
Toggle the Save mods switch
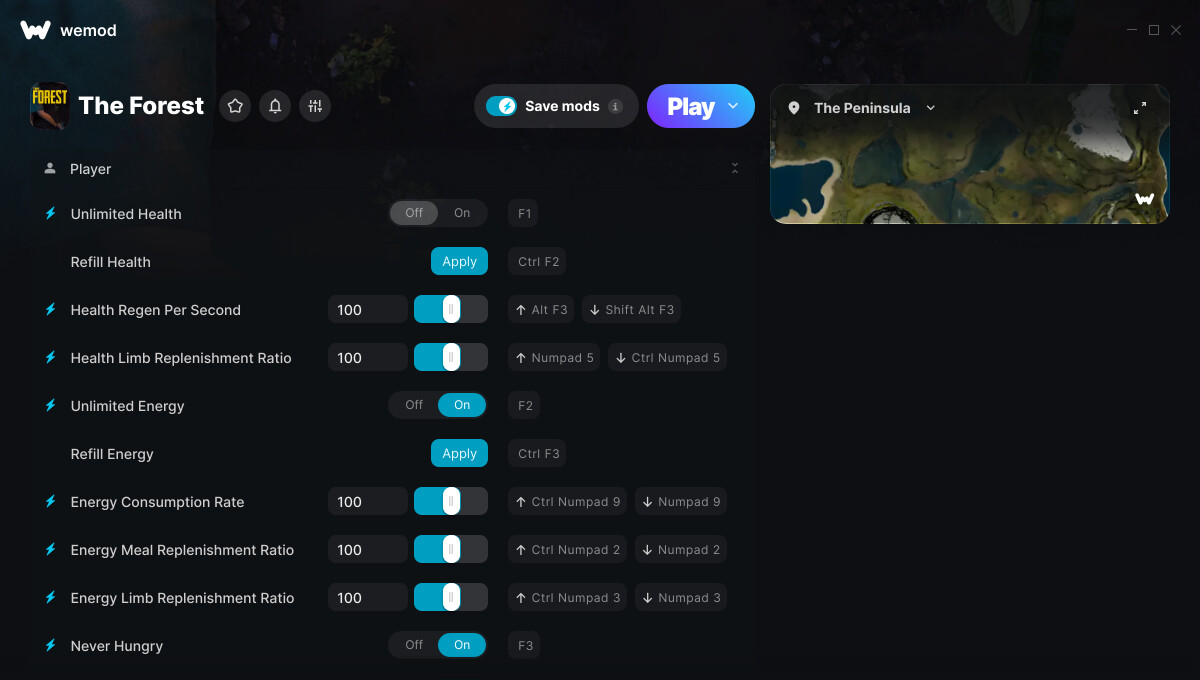click(x=501, y=106)
